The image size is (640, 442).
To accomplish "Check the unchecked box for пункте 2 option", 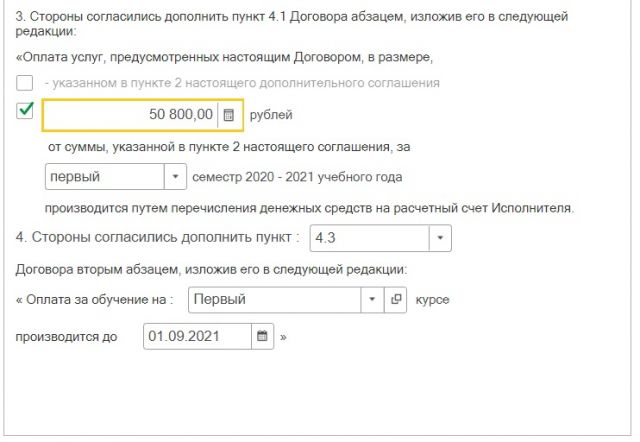I will pos(24,83).
